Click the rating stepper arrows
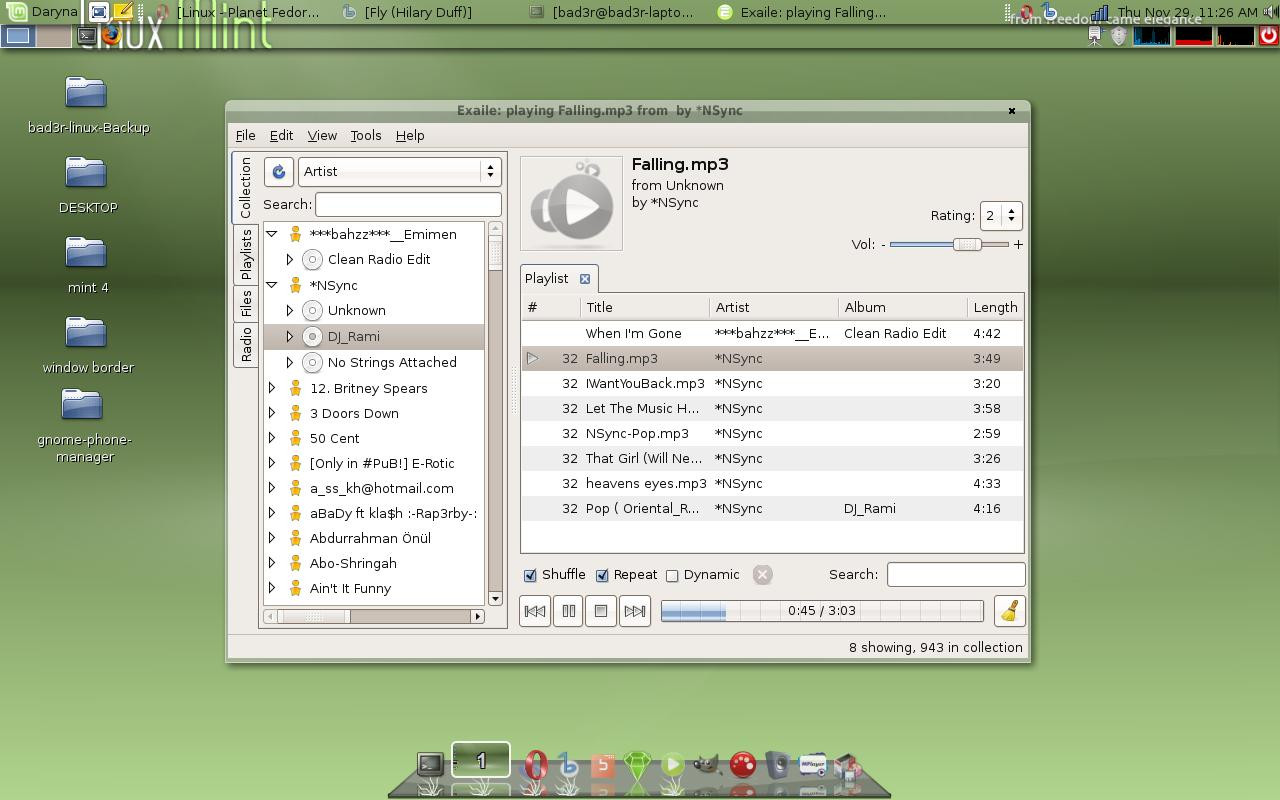This screenshot has width=1280, height=800. pyautogui.click(x=1011, y=215)
